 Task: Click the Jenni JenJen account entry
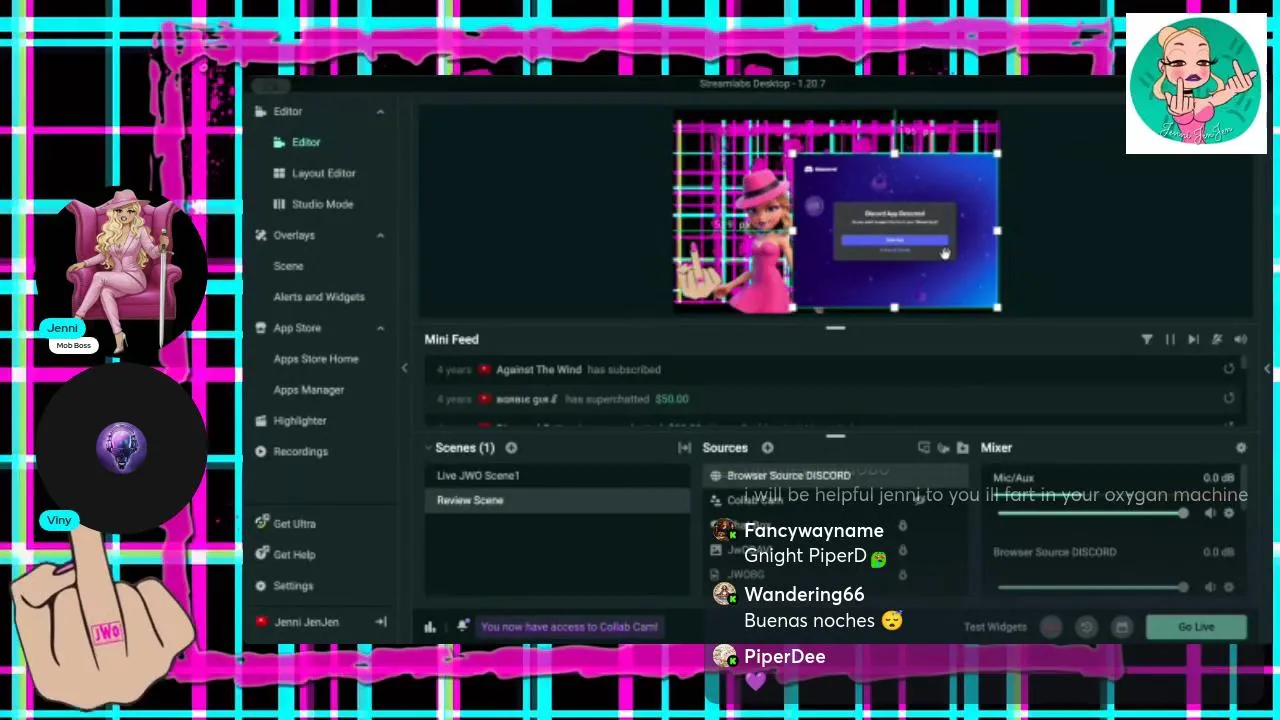tap(306, 622)
